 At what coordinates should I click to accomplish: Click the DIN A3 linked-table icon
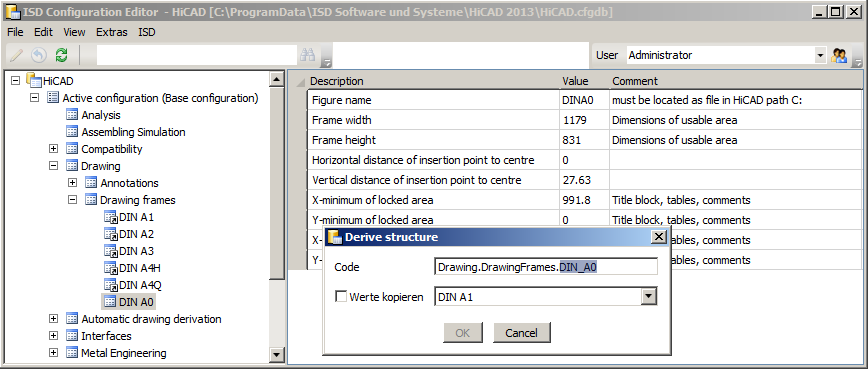(111, 251)
